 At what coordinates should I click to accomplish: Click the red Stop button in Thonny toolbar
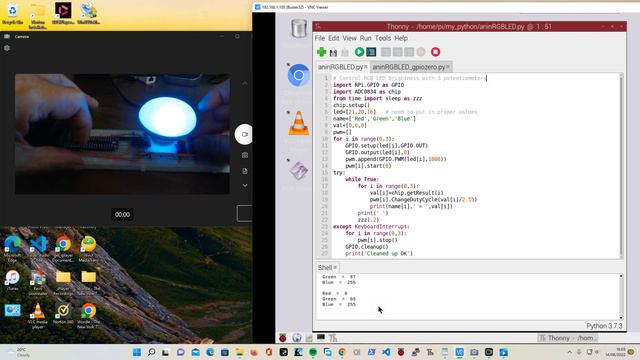coord(436,52)
